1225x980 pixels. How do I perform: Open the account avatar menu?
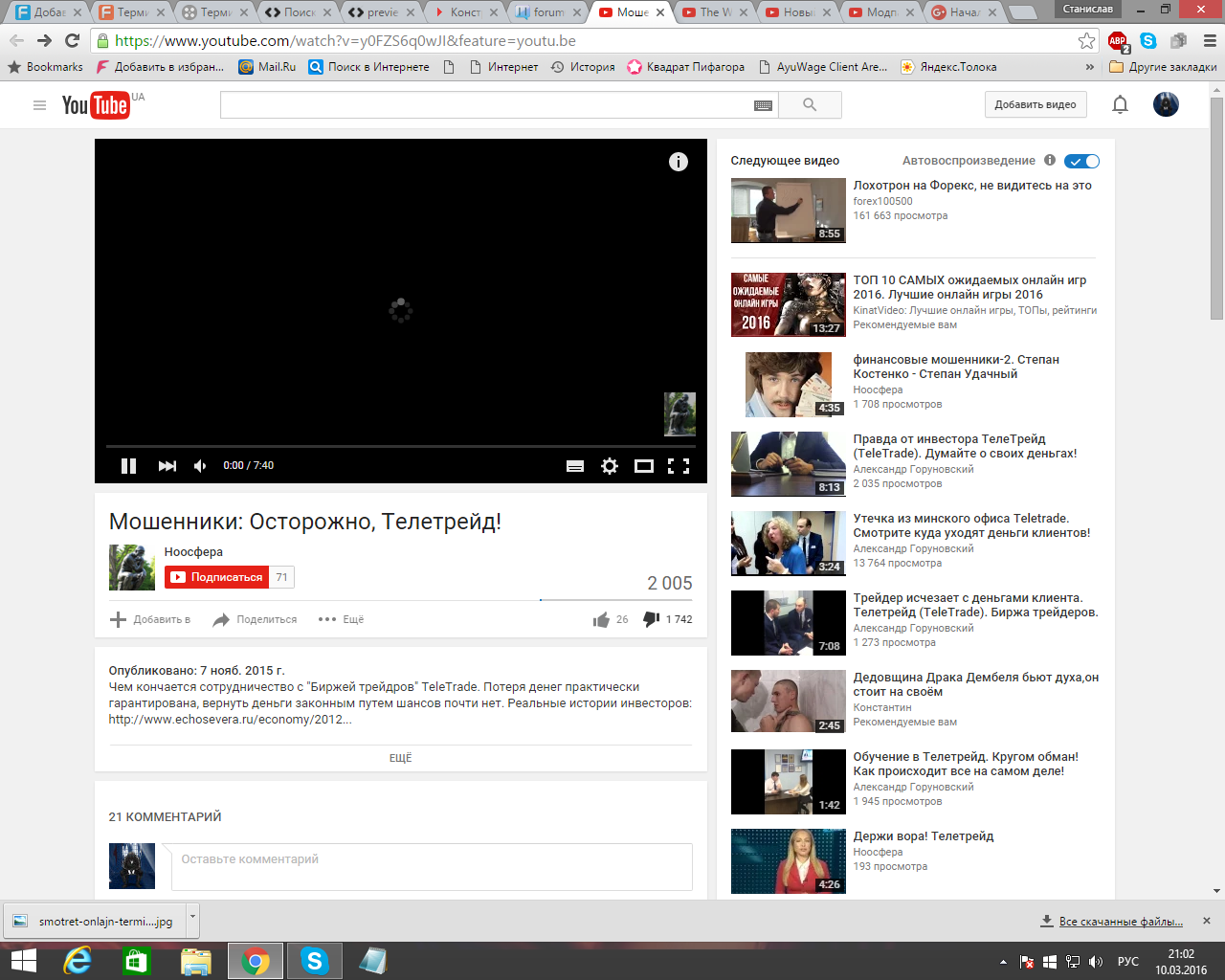(x=1166, y=105)
